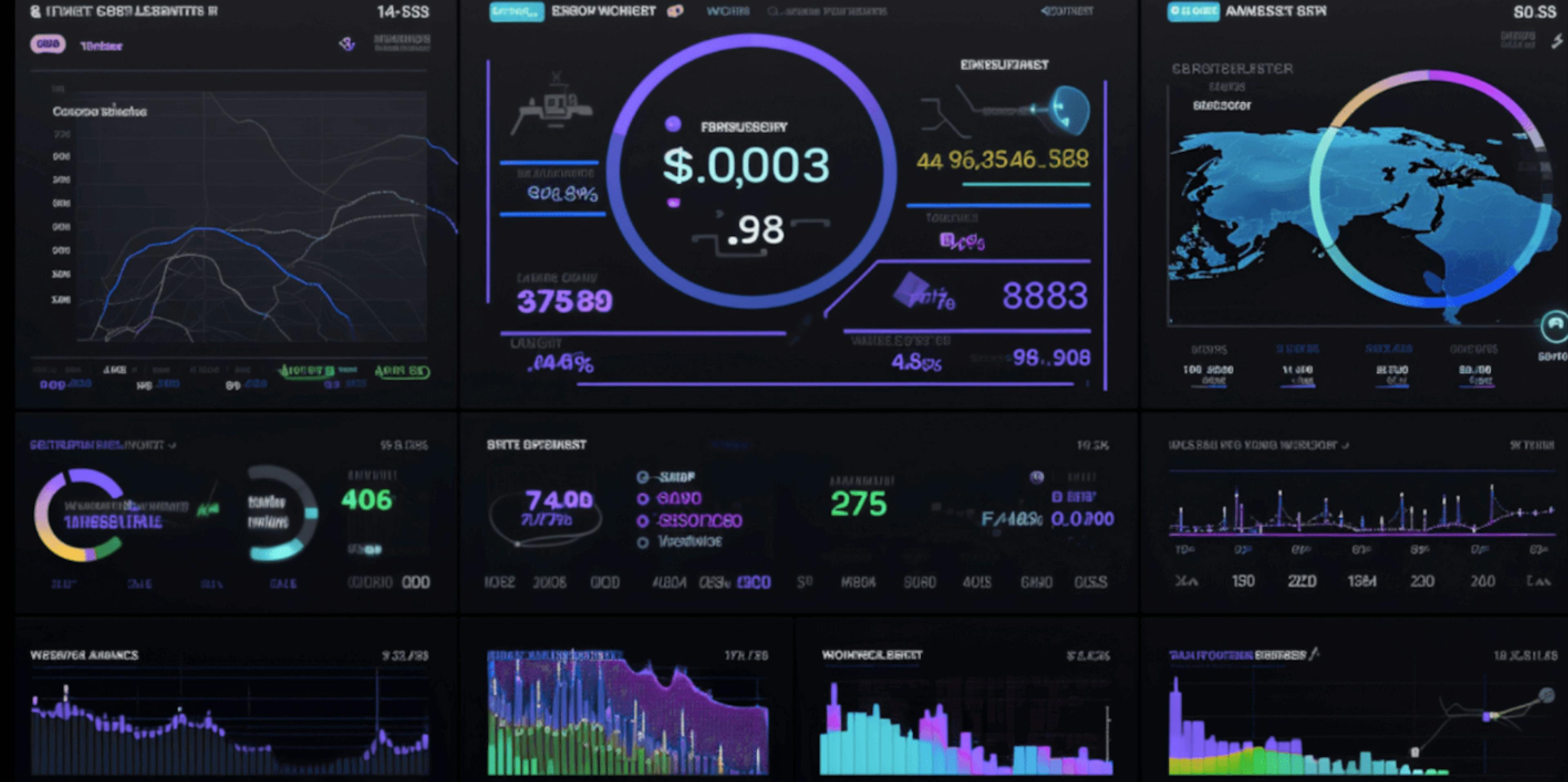This screenshot has height=782, width=1568.
Task: Click first green outlined button under line chart
Action: 307,371
